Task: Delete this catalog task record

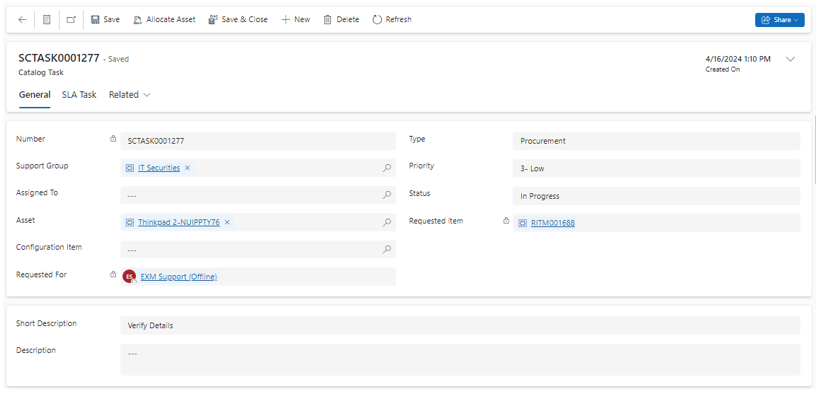Action: point(341,20)
